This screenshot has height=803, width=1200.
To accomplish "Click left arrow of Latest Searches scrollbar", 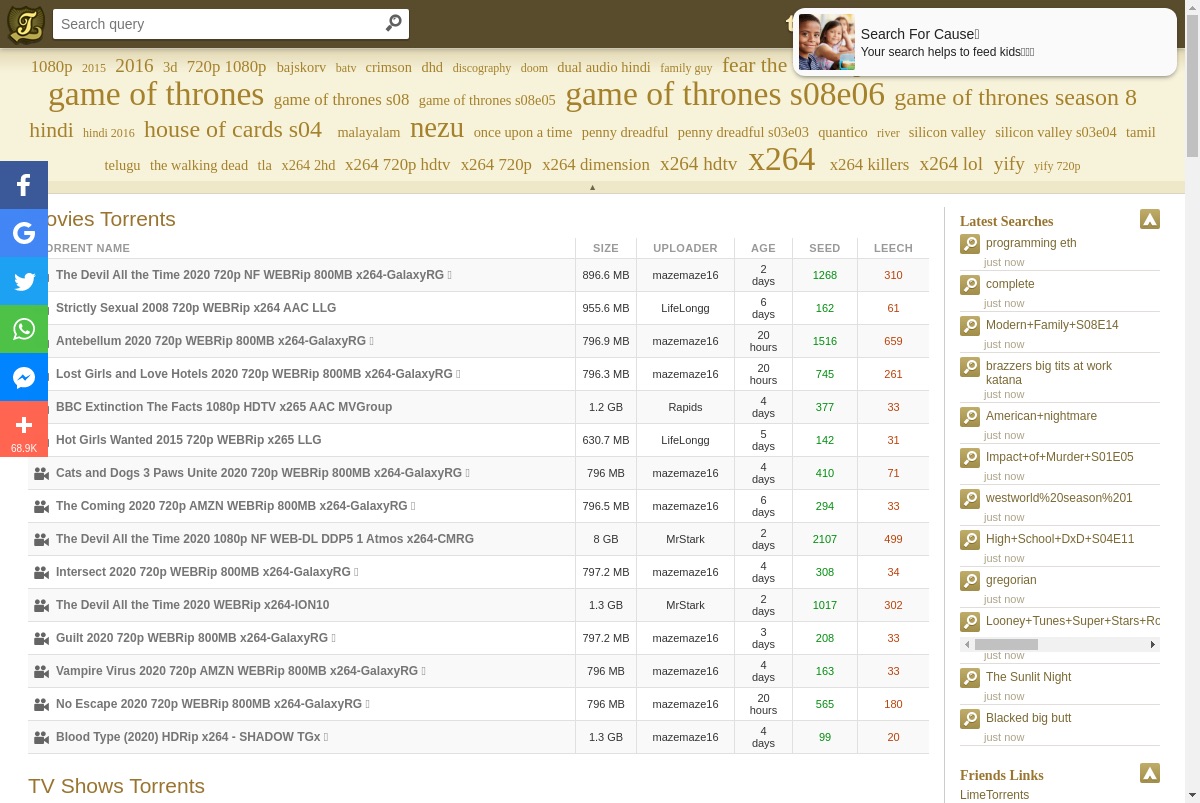I will click(967, 644).
